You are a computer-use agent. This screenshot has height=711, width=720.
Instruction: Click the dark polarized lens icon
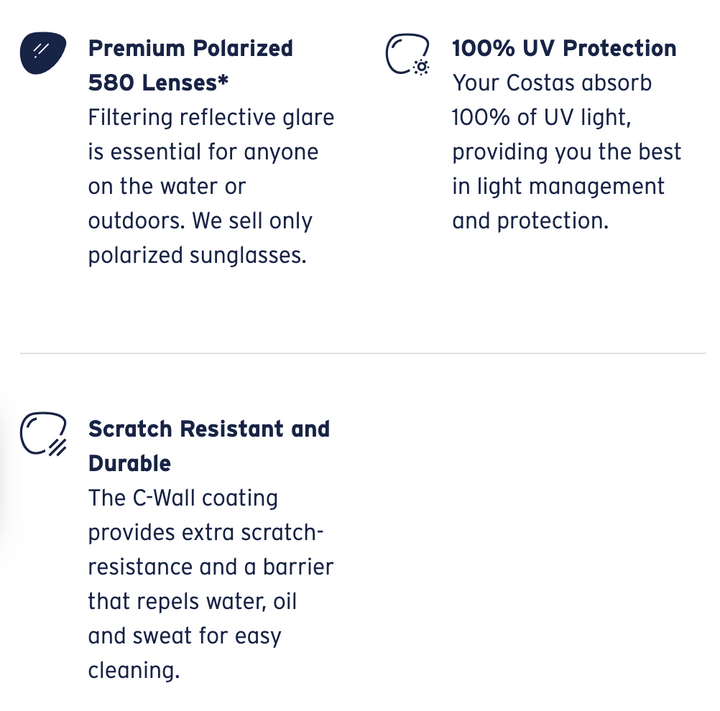click(43, 53)
